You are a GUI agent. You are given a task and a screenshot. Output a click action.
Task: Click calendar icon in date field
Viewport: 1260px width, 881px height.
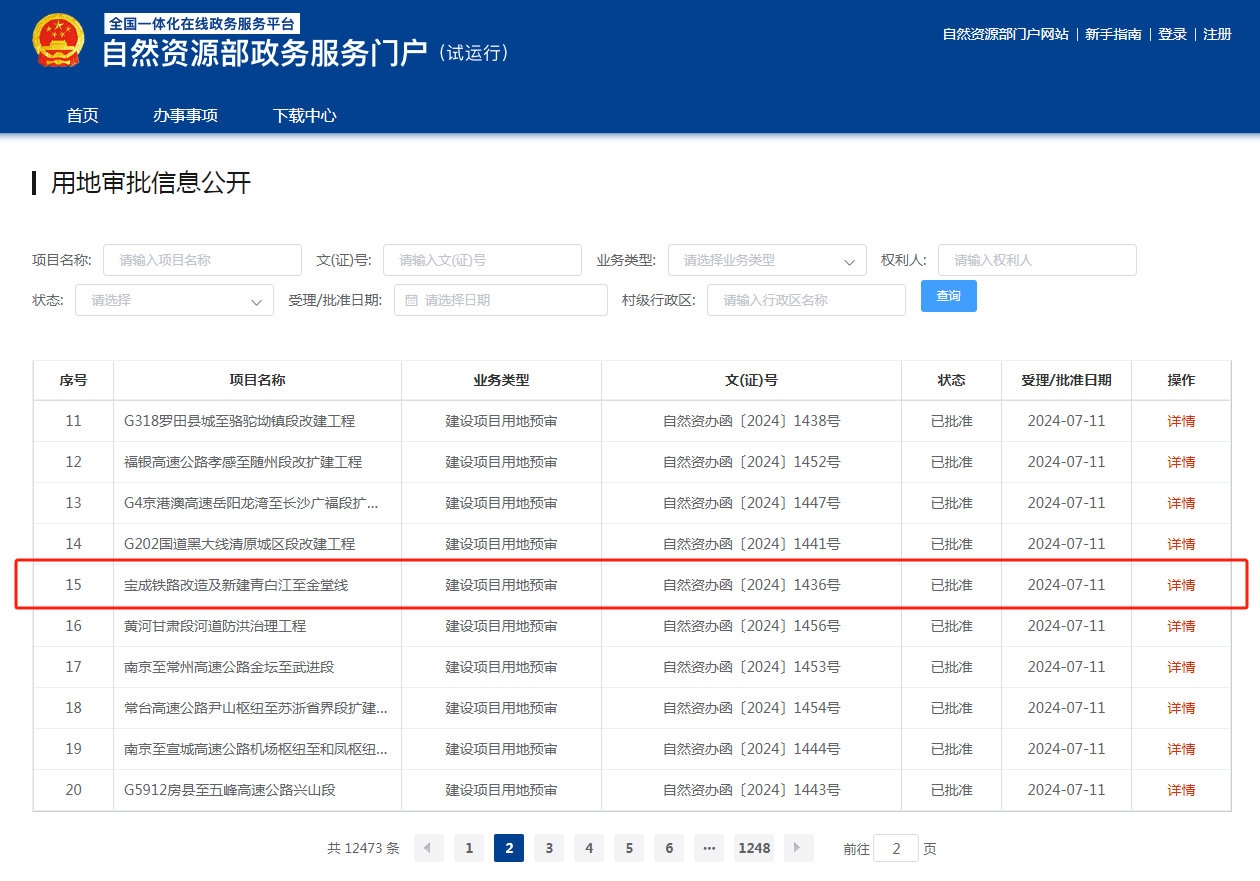pos(411,300)
